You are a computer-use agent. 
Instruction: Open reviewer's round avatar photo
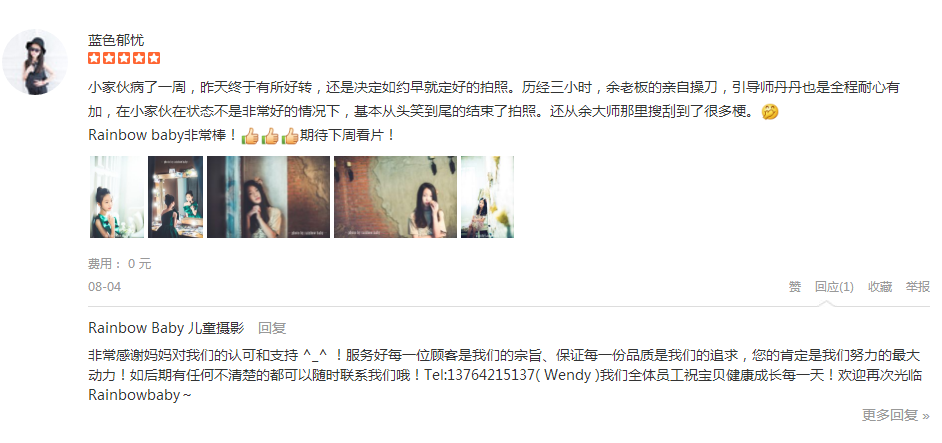point(35,63)
